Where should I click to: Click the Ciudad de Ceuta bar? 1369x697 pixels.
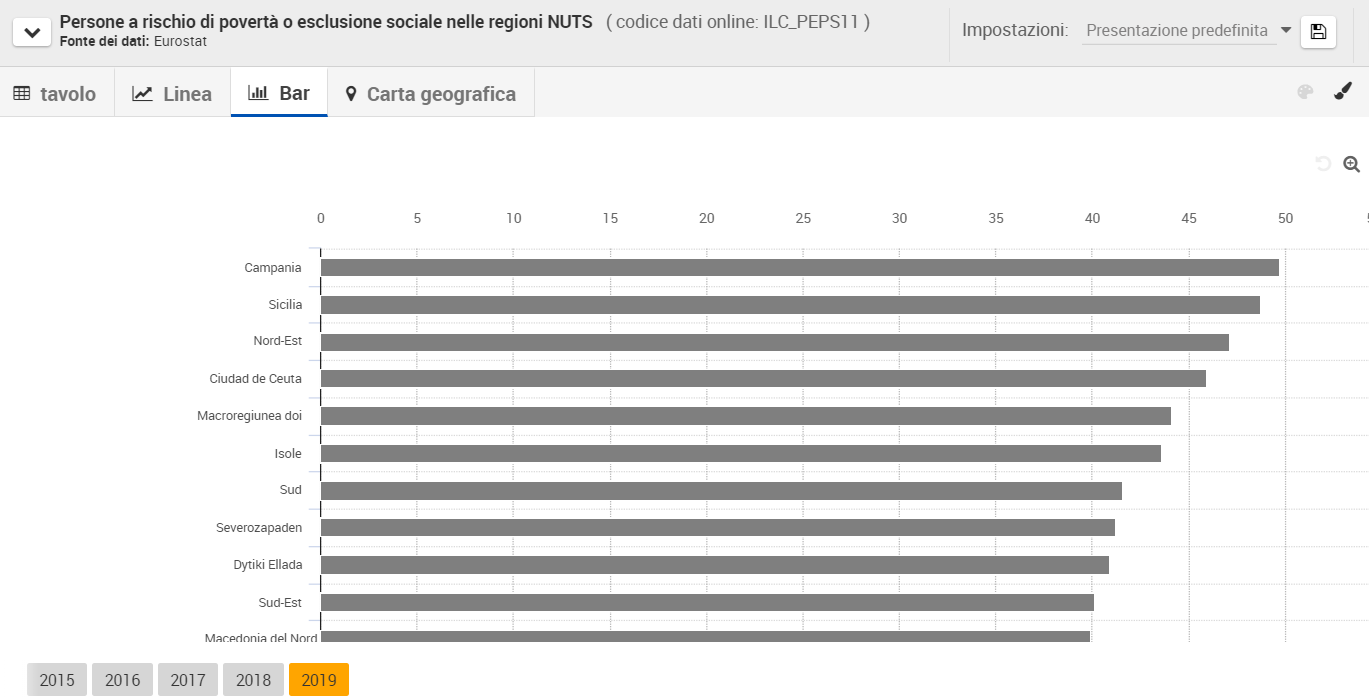click(763, 379)
